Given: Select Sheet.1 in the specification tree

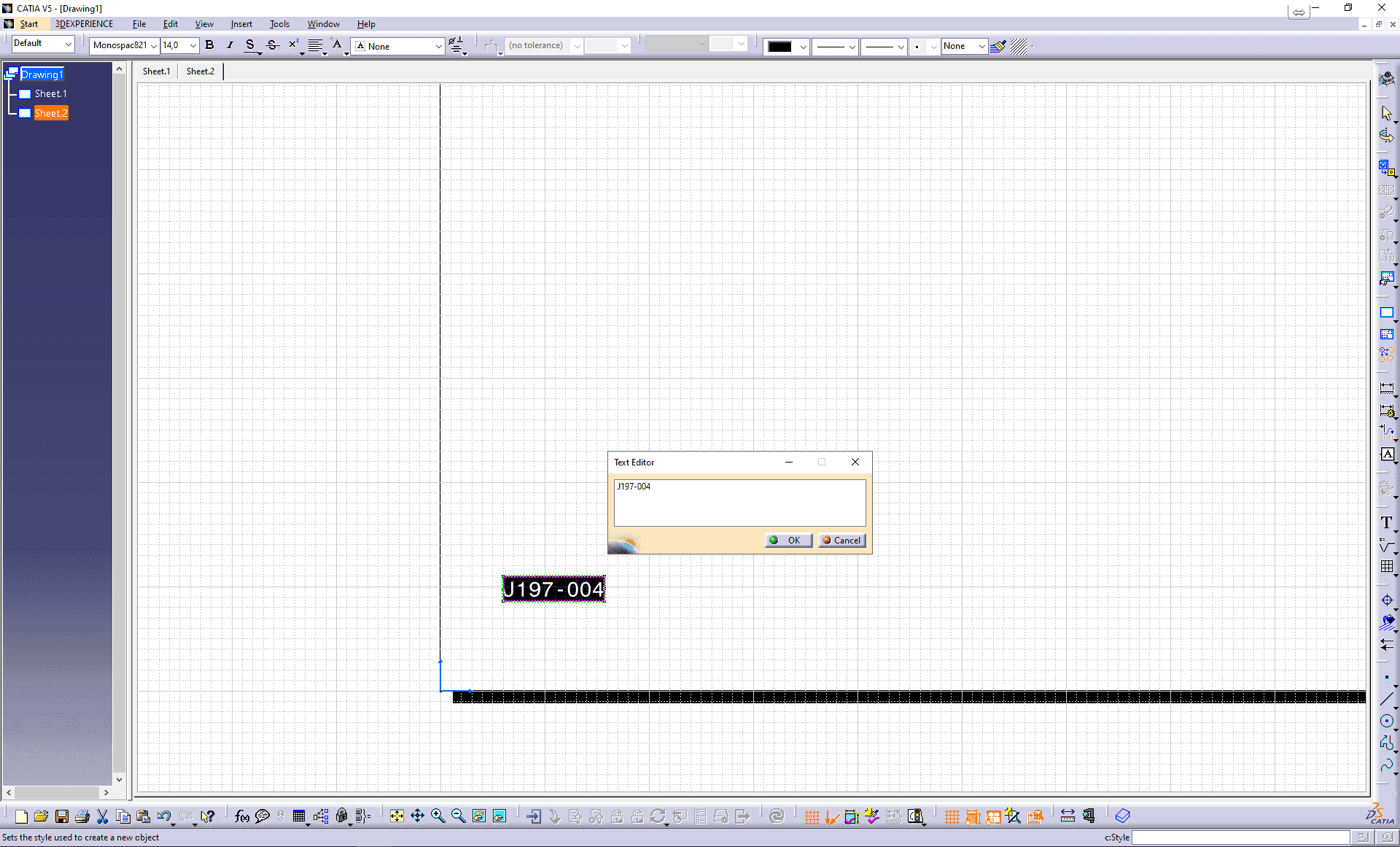Looking at the screenshot, I should click(x=51, y=93).
